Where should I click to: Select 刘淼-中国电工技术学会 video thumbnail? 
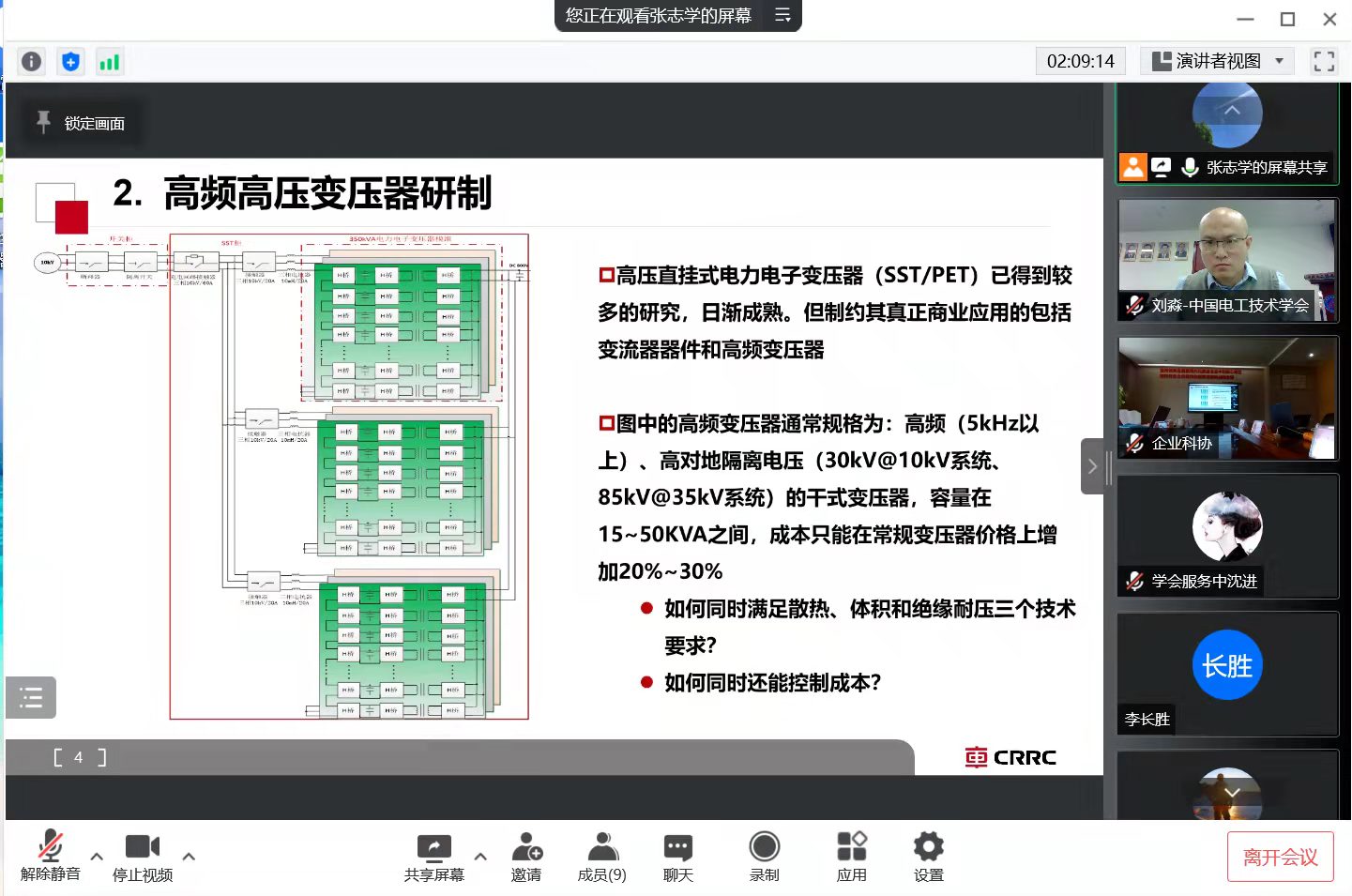click(1227, 260)
